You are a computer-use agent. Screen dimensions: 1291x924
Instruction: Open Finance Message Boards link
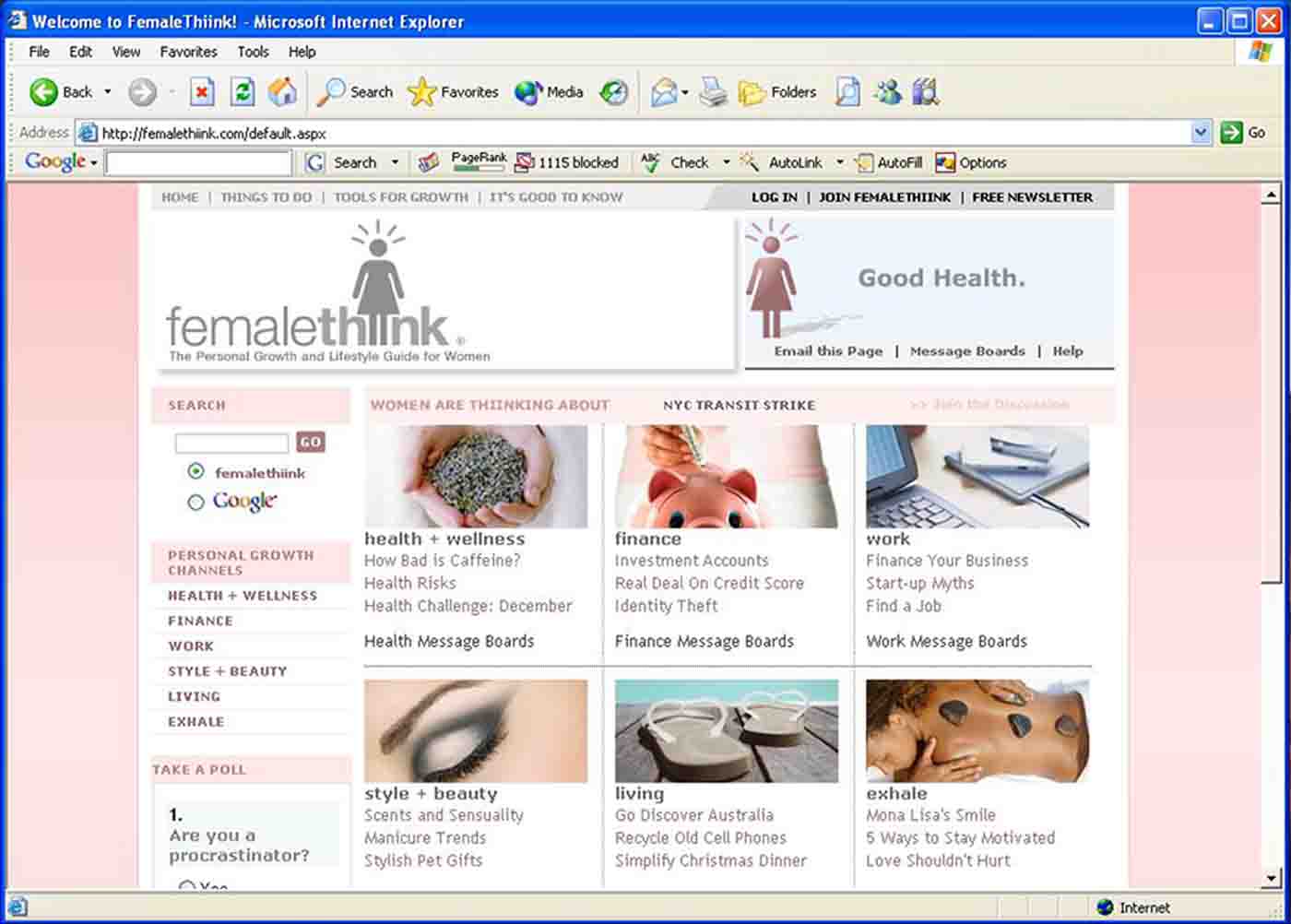[705, 641]
